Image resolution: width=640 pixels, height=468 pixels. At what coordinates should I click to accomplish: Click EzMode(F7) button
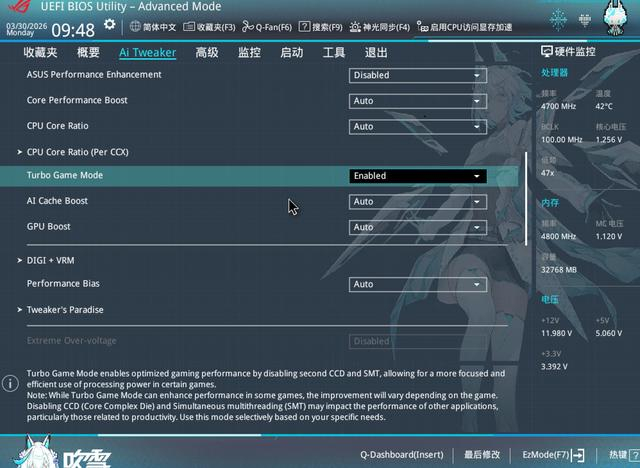pyautogui.click(x=553, y=455)
